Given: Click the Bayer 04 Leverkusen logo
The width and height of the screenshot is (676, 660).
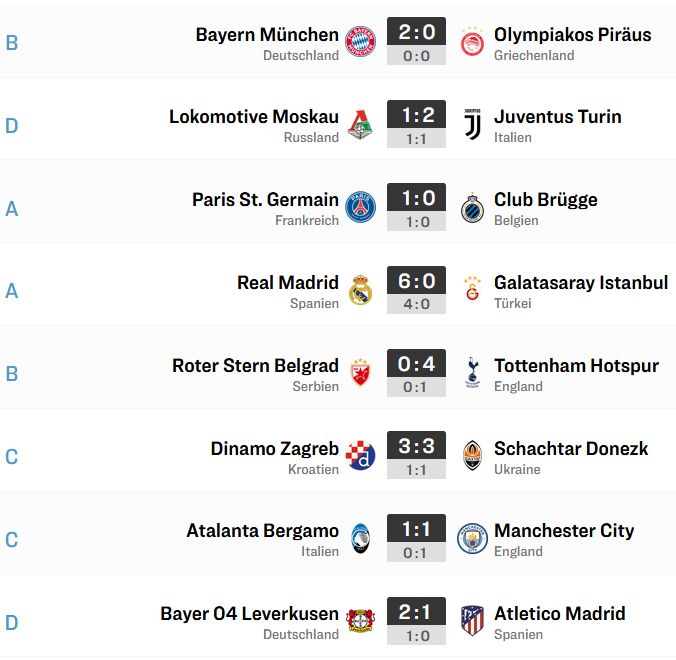Looking at the screenshot, I should coord(360,621).
